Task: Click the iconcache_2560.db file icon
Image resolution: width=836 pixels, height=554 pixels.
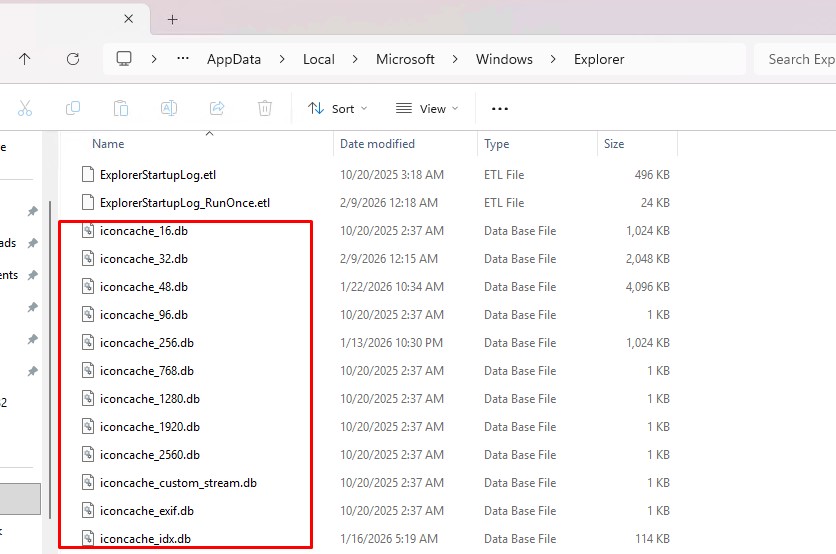Action: [88, 454]
